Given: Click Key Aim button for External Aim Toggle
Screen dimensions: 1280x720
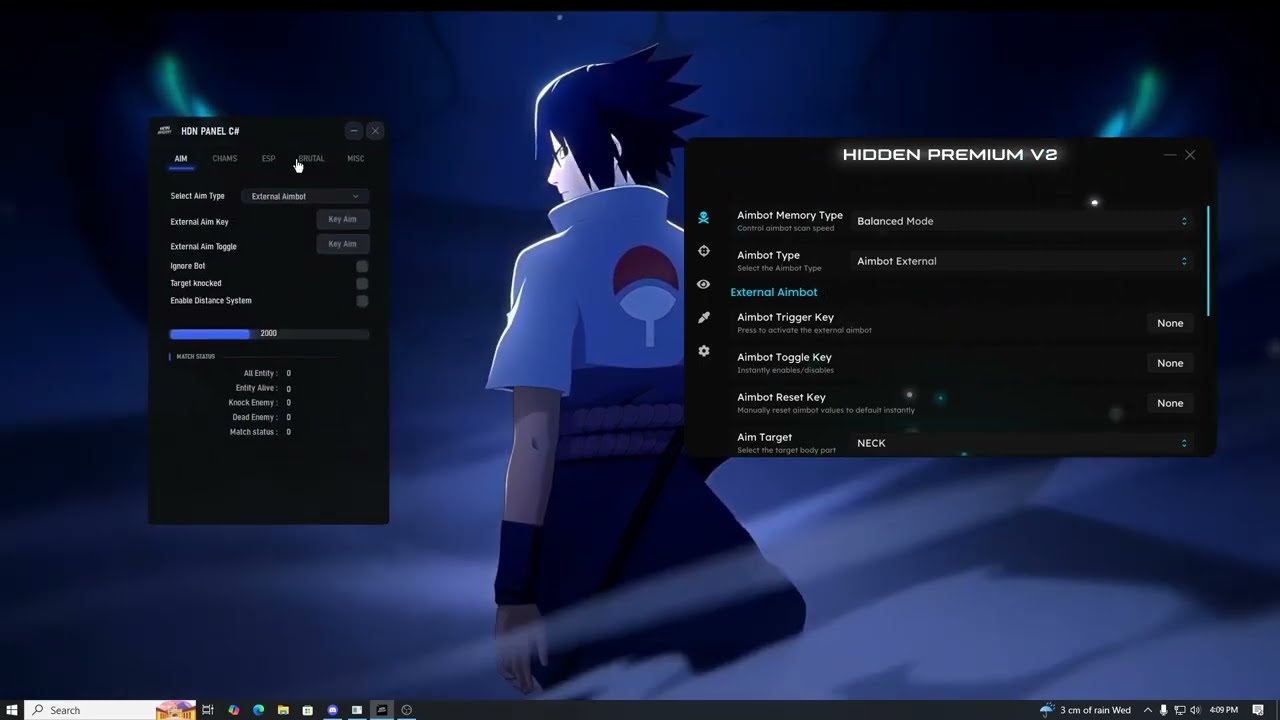Looking at the screenshot, I should click(x=342, y=244).
